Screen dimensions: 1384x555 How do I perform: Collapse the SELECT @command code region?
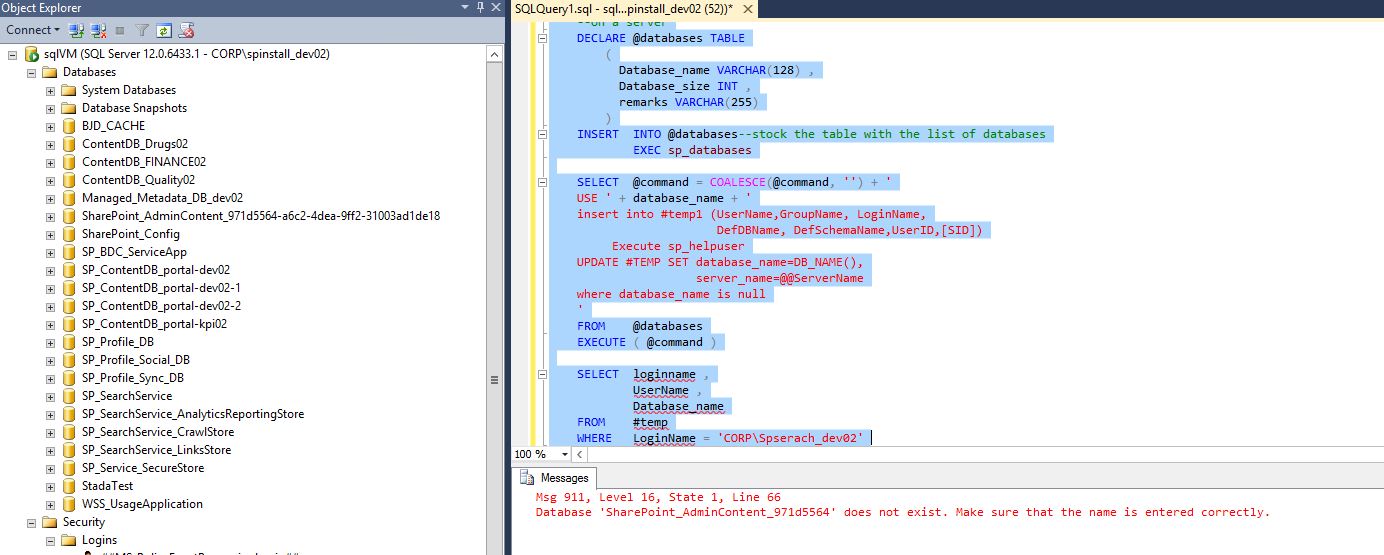point(543,182)
